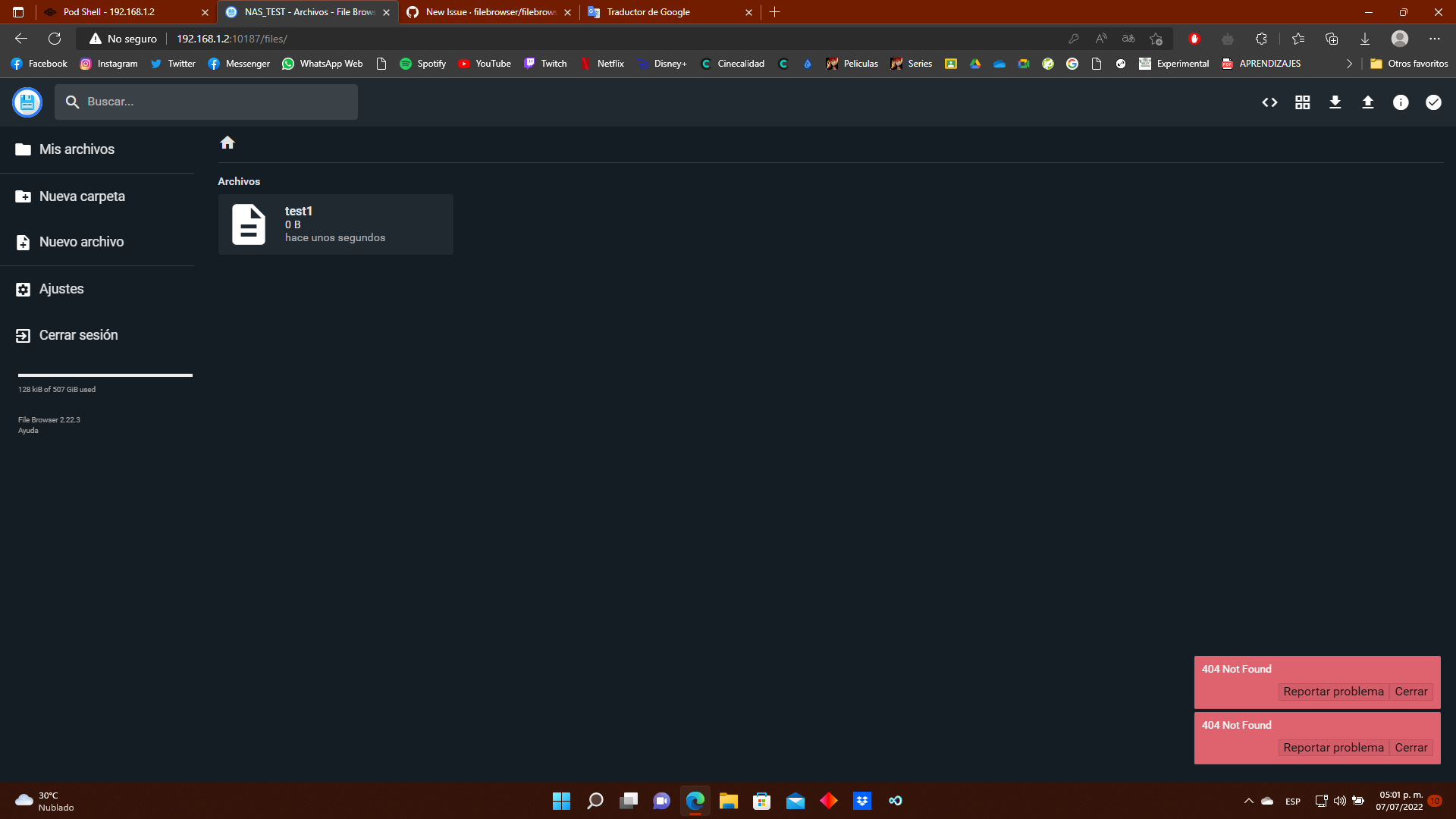Click Reportar problema on the error notification
The height and width of the screenshot is (819, 1456).
[x=1332, y=691]
